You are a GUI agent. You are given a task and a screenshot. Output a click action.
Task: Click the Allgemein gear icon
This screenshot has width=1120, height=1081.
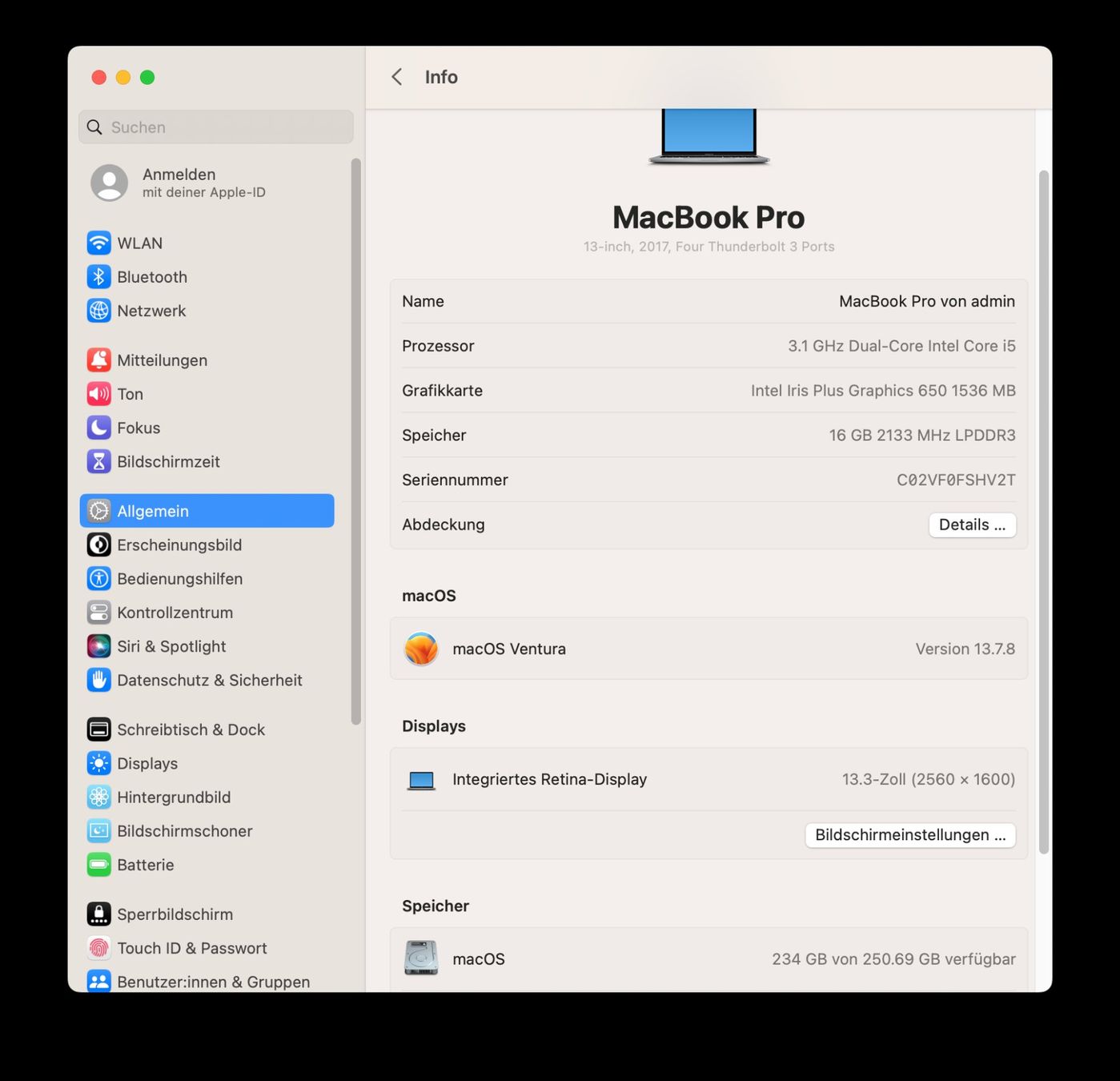pyautogui.click(x=98, y=511)
